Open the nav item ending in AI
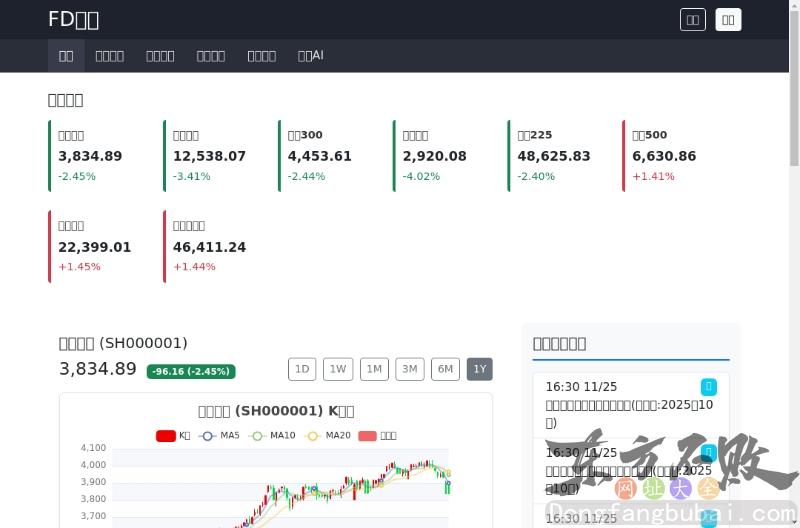The width and height of the screenshot is (800, 528). pos(310,56)
